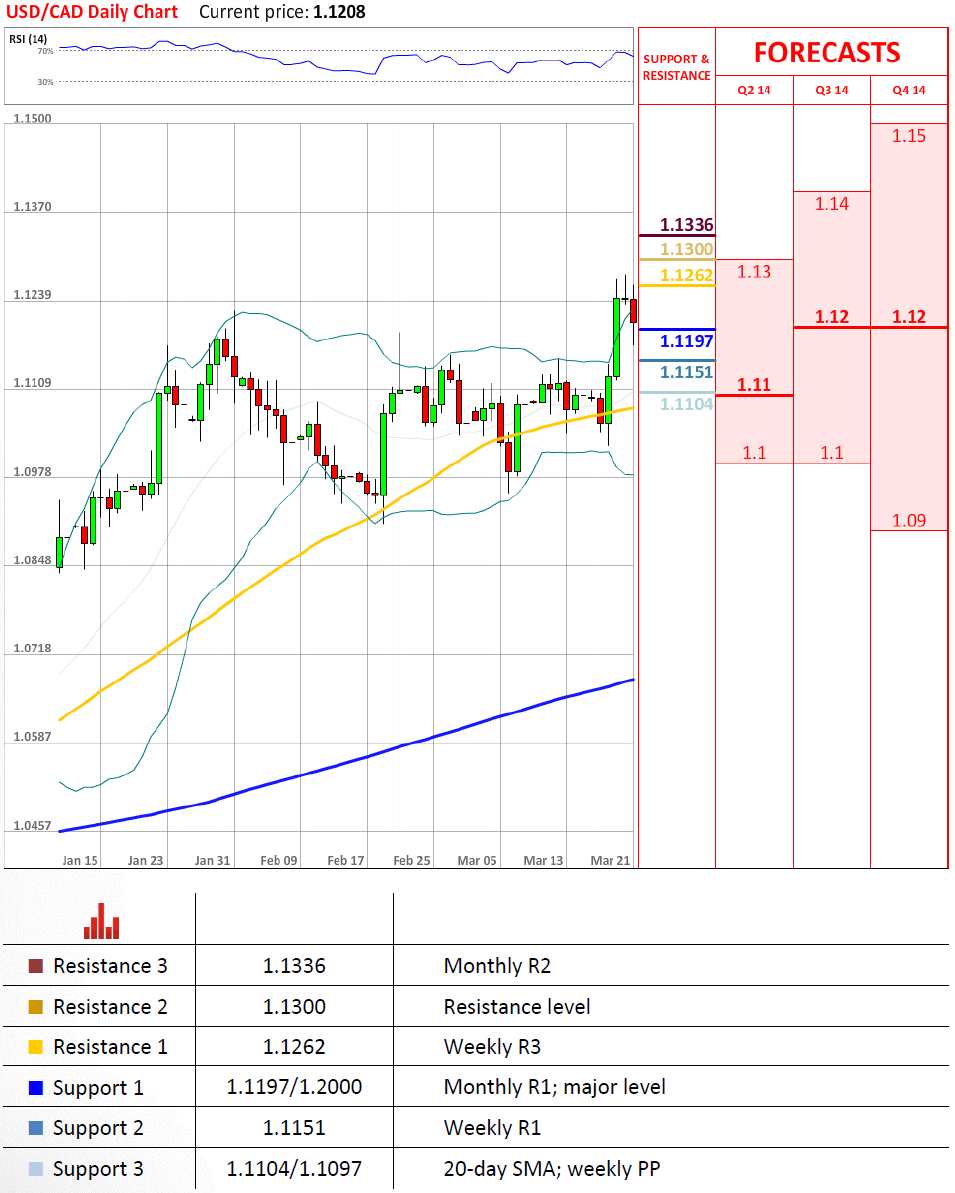
Task: Click the Jan 31 date axis label
Action: (212, 861)
